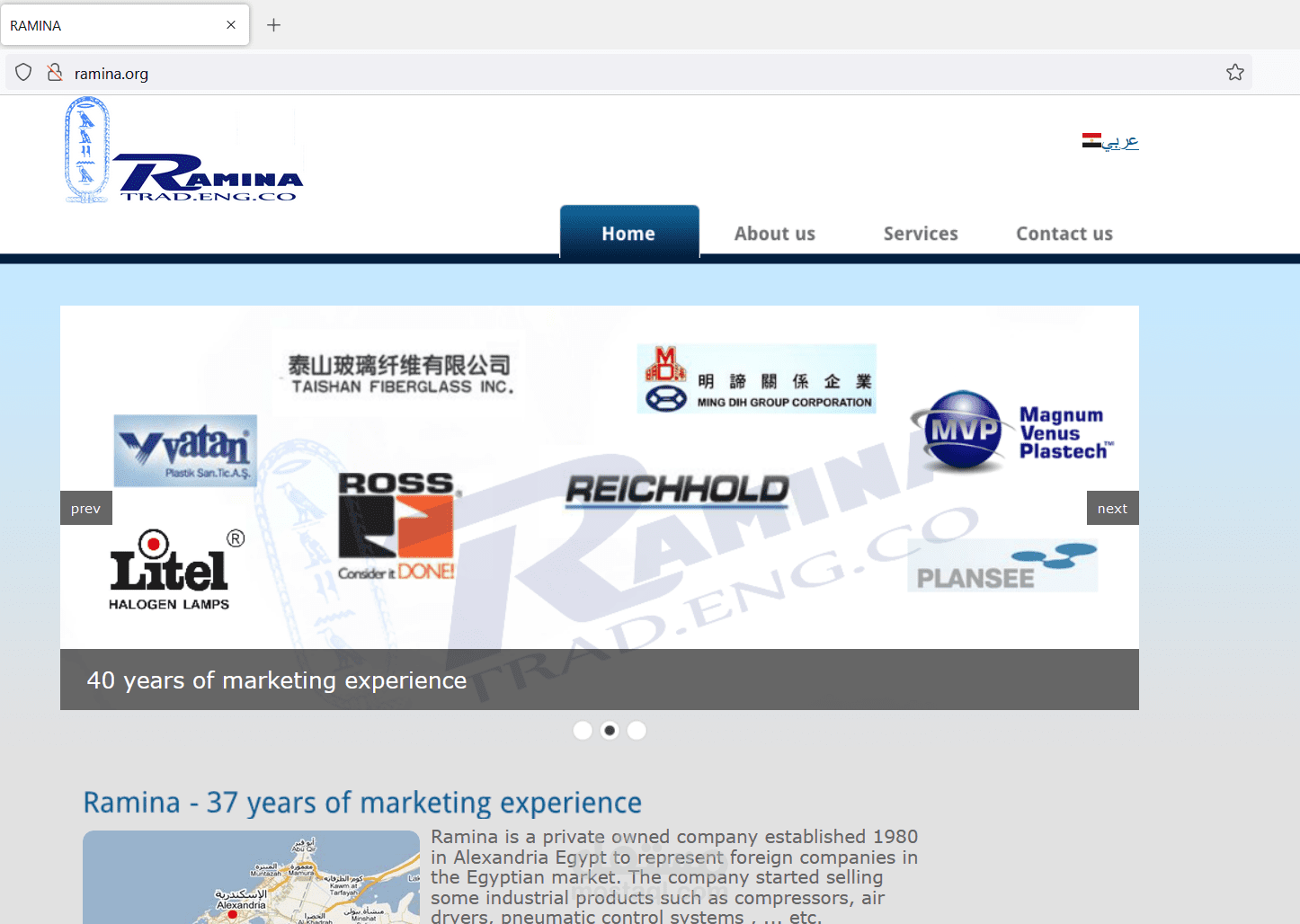Open the About us page

pos(775,234)
